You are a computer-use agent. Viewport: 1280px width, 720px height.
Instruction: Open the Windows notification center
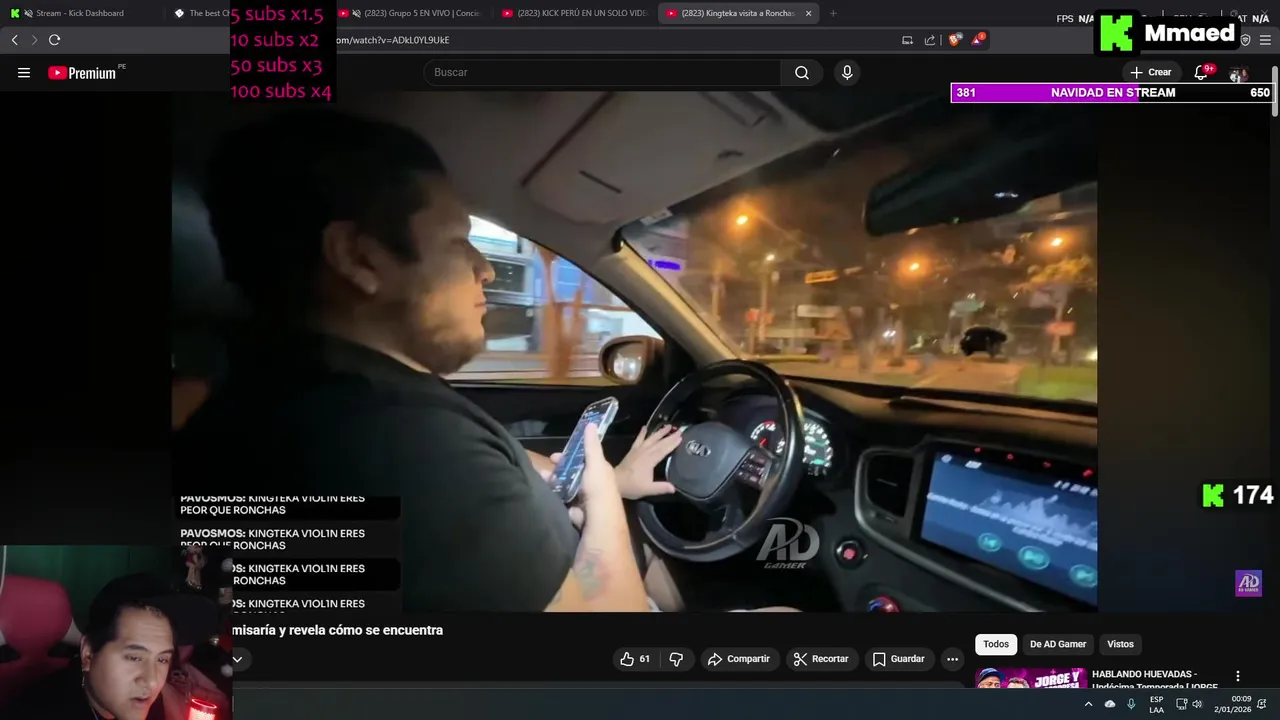[1262, 704]
